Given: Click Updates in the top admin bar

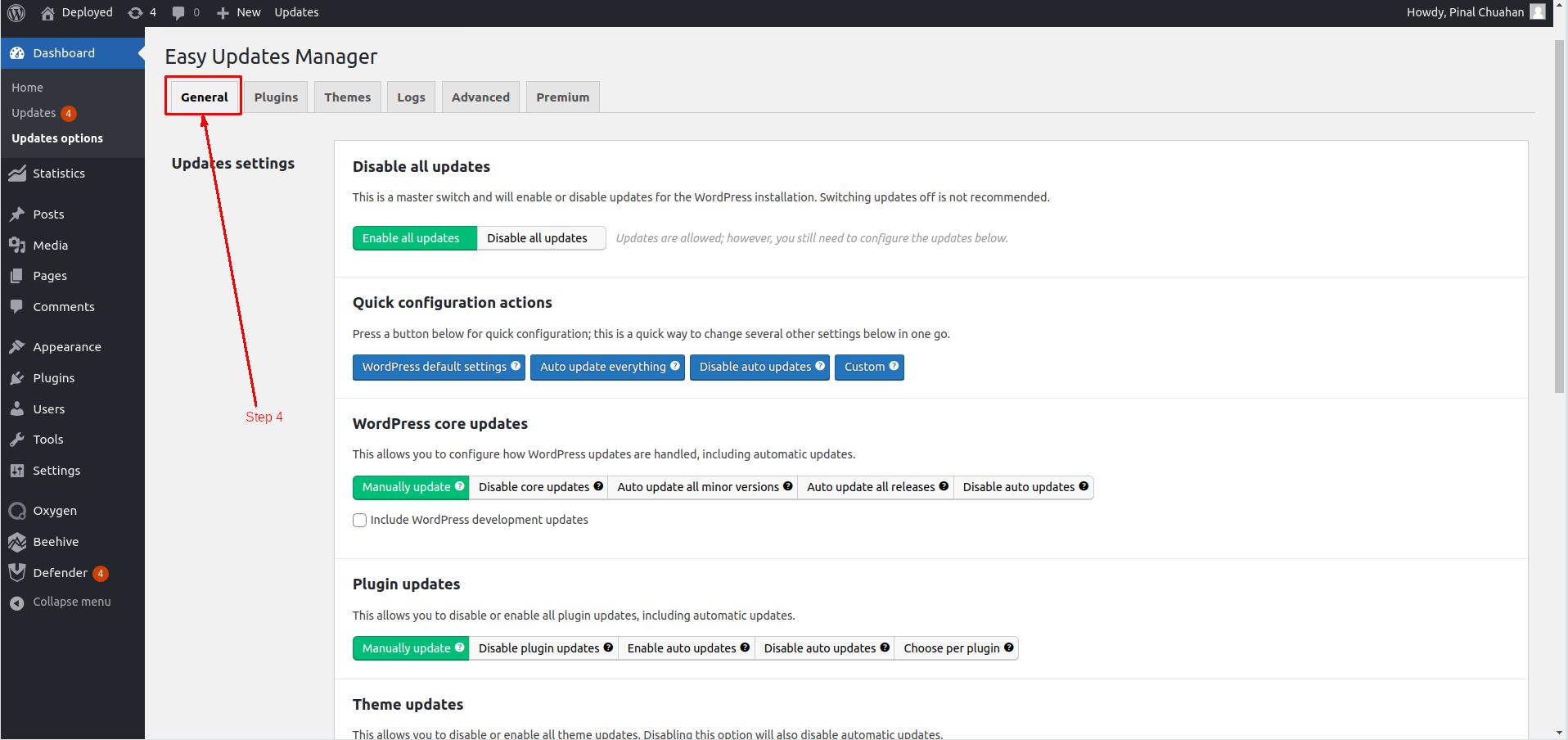Looking at the screenshot, I should click(x=296, y=12).
